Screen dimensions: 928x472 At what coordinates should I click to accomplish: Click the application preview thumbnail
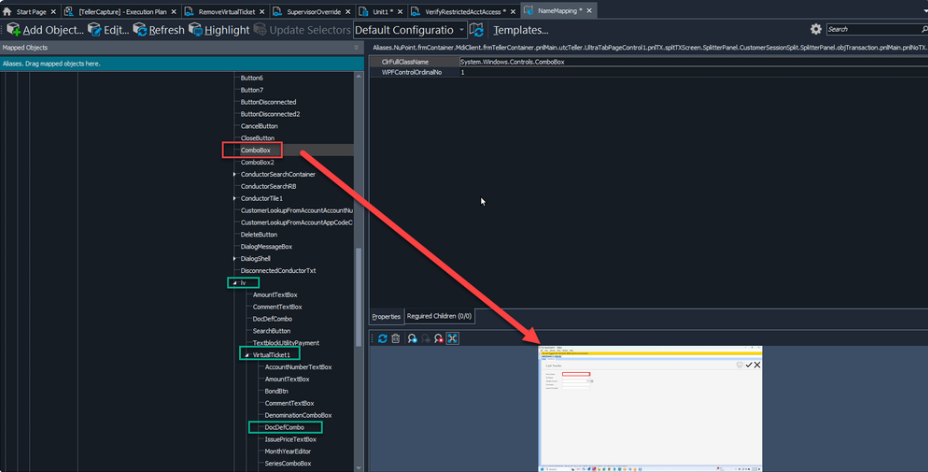(x=650, y=407)
